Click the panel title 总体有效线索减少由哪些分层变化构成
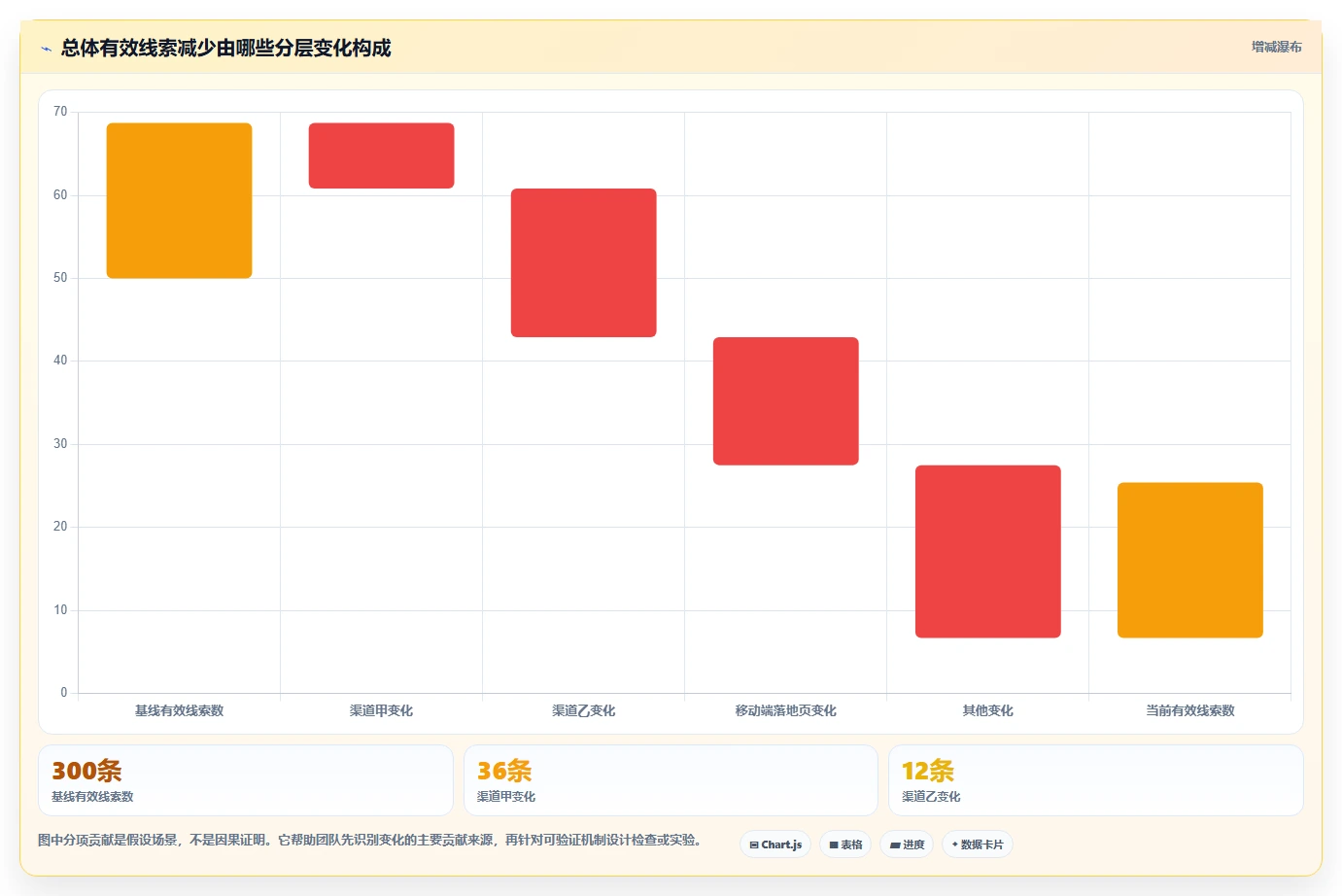 tap(225, 49)
